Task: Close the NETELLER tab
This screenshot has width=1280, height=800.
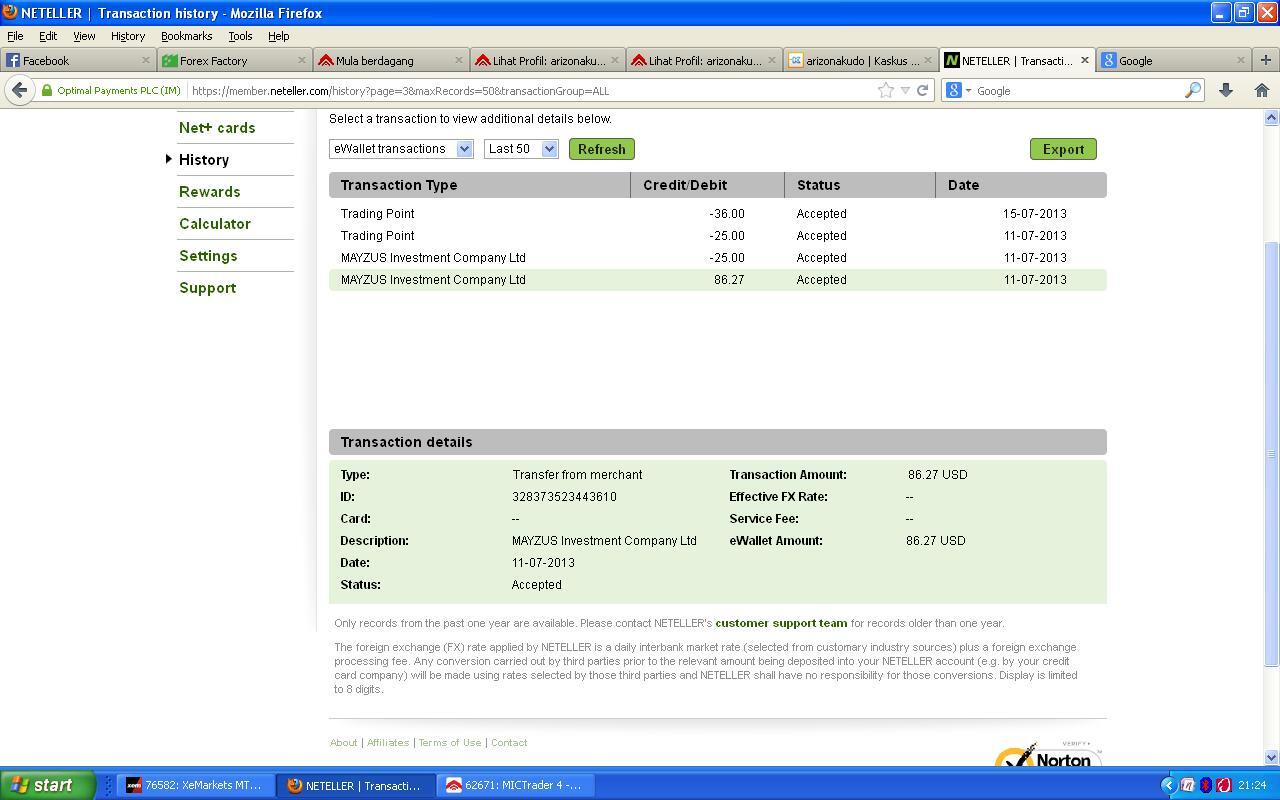Action: (1084, 60)
